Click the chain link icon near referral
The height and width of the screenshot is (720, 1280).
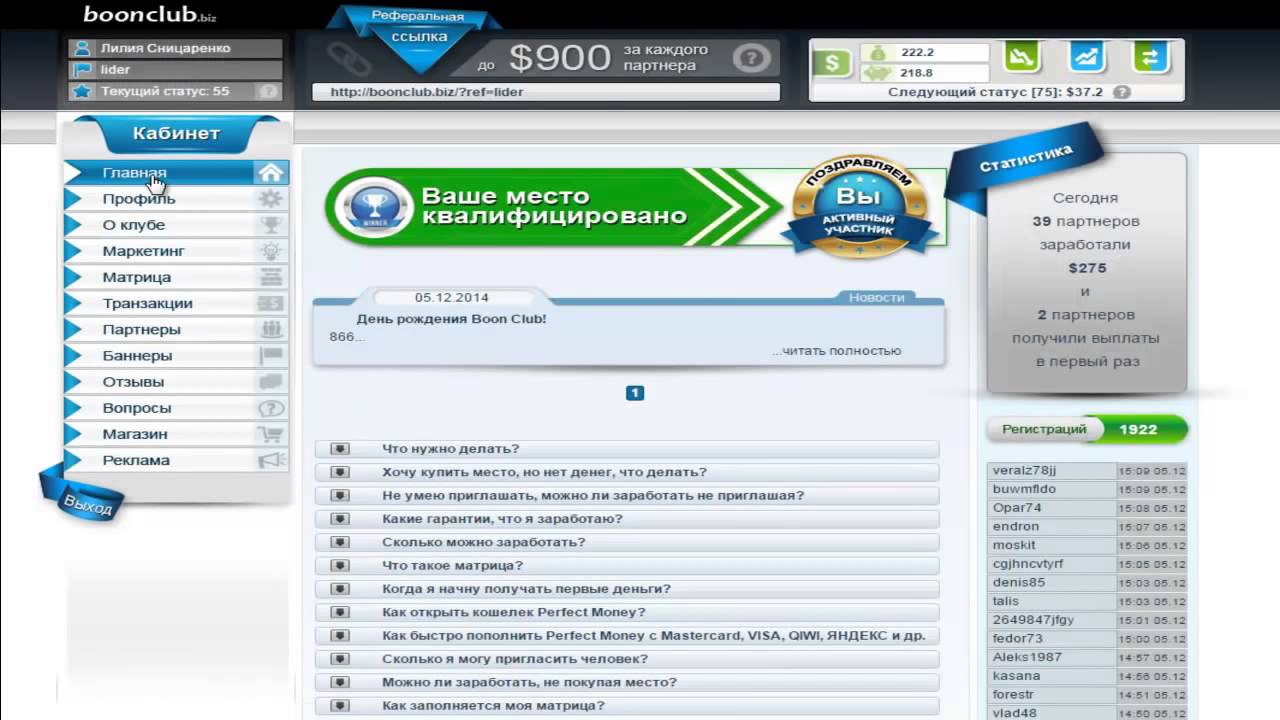pyautogui.click(x=349, y=59)
